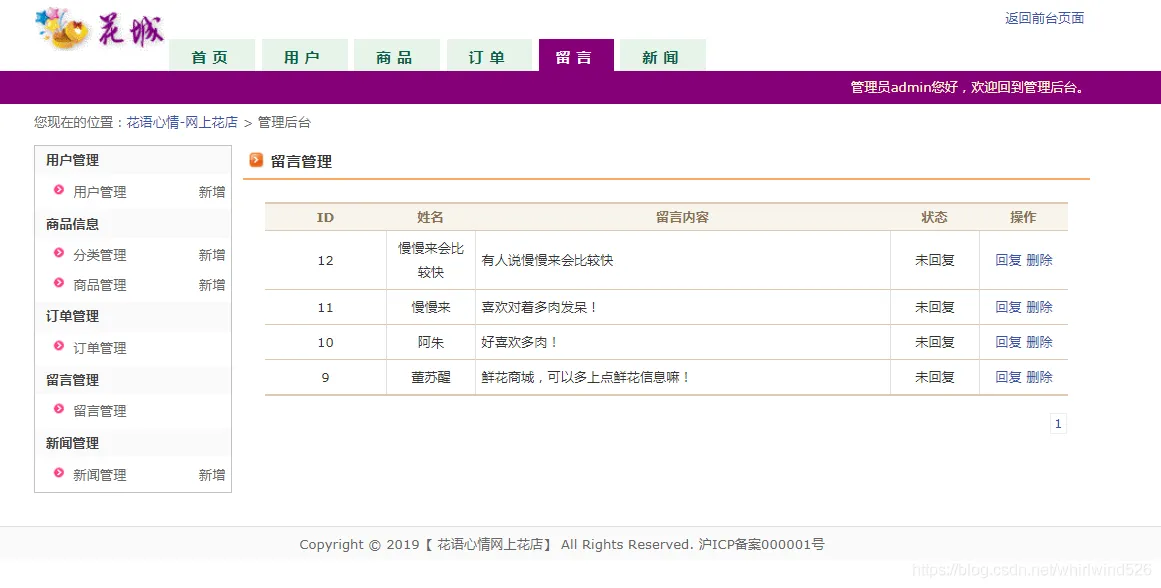The image size is (1161, 588).
Task: Go to page 1 in pagination
Action: (x=1058, y=424)
